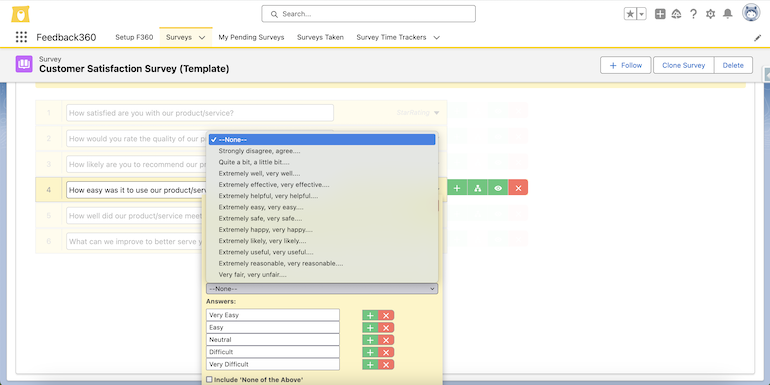770x385 pixels.
Task: Enable Include 'None of the Above' checkbox
Action: click(x=209, y=380)
